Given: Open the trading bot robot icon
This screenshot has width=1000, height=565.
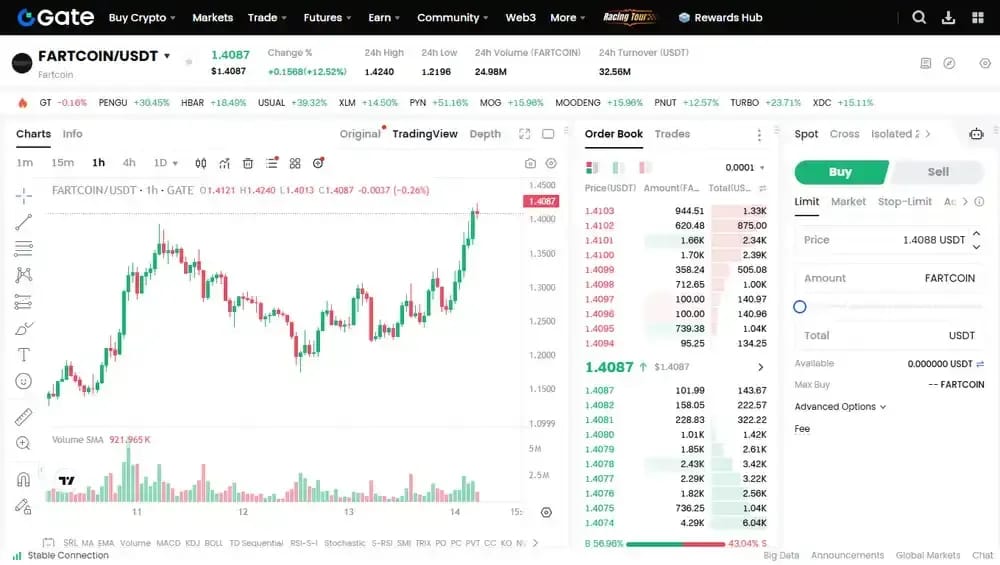Looking at the screenshot, I should pyautogui.click(x=976, y=134).
